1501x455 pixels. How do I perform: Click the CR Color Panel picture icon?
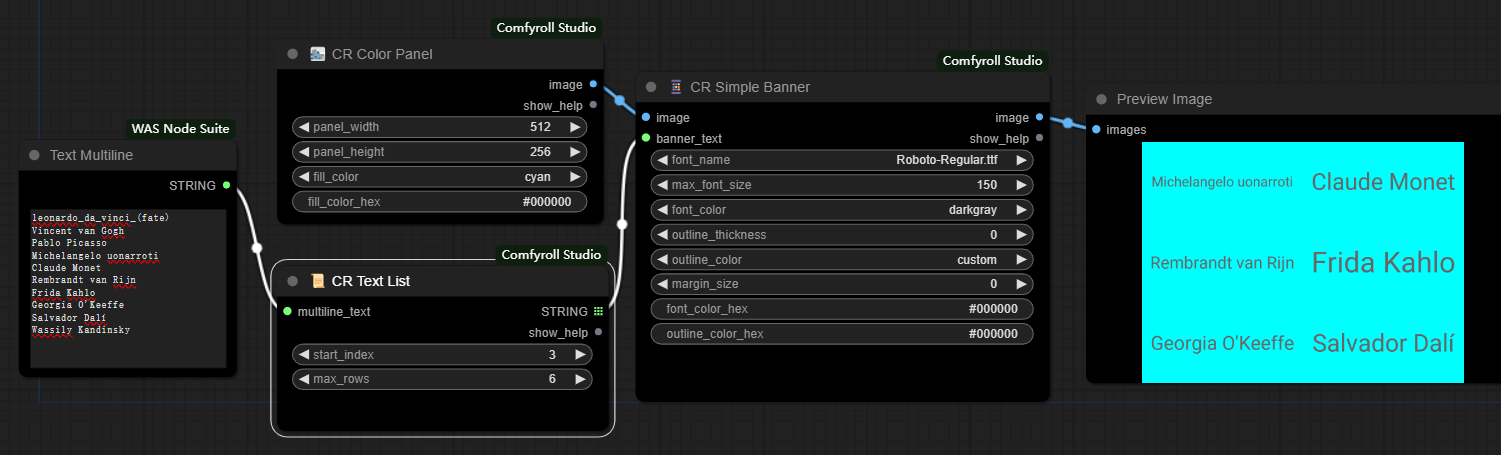coord(317,54)
